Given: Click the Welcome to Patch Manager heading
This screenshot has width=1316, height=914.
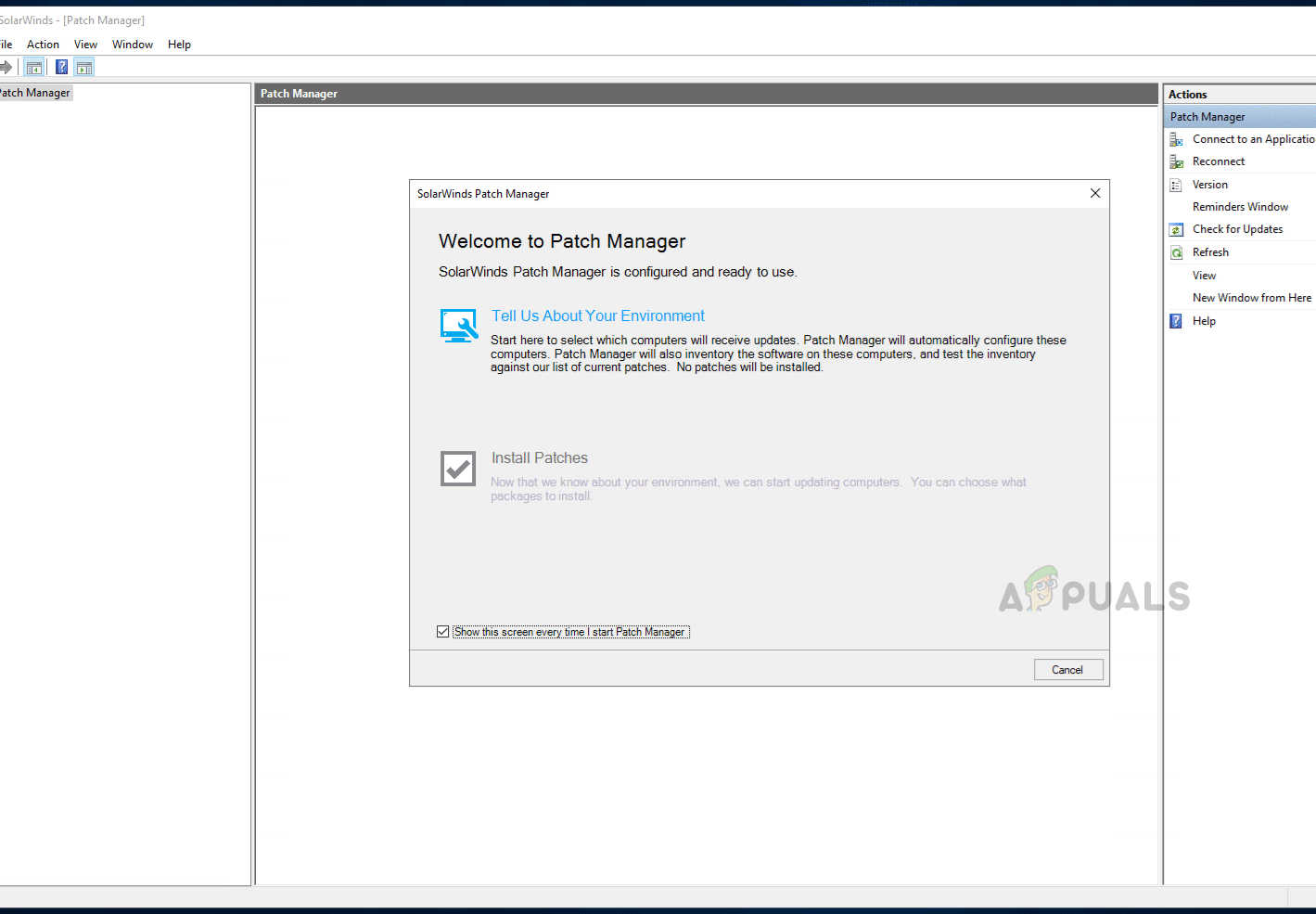Looking at the screenshot, I should (562, 241).
